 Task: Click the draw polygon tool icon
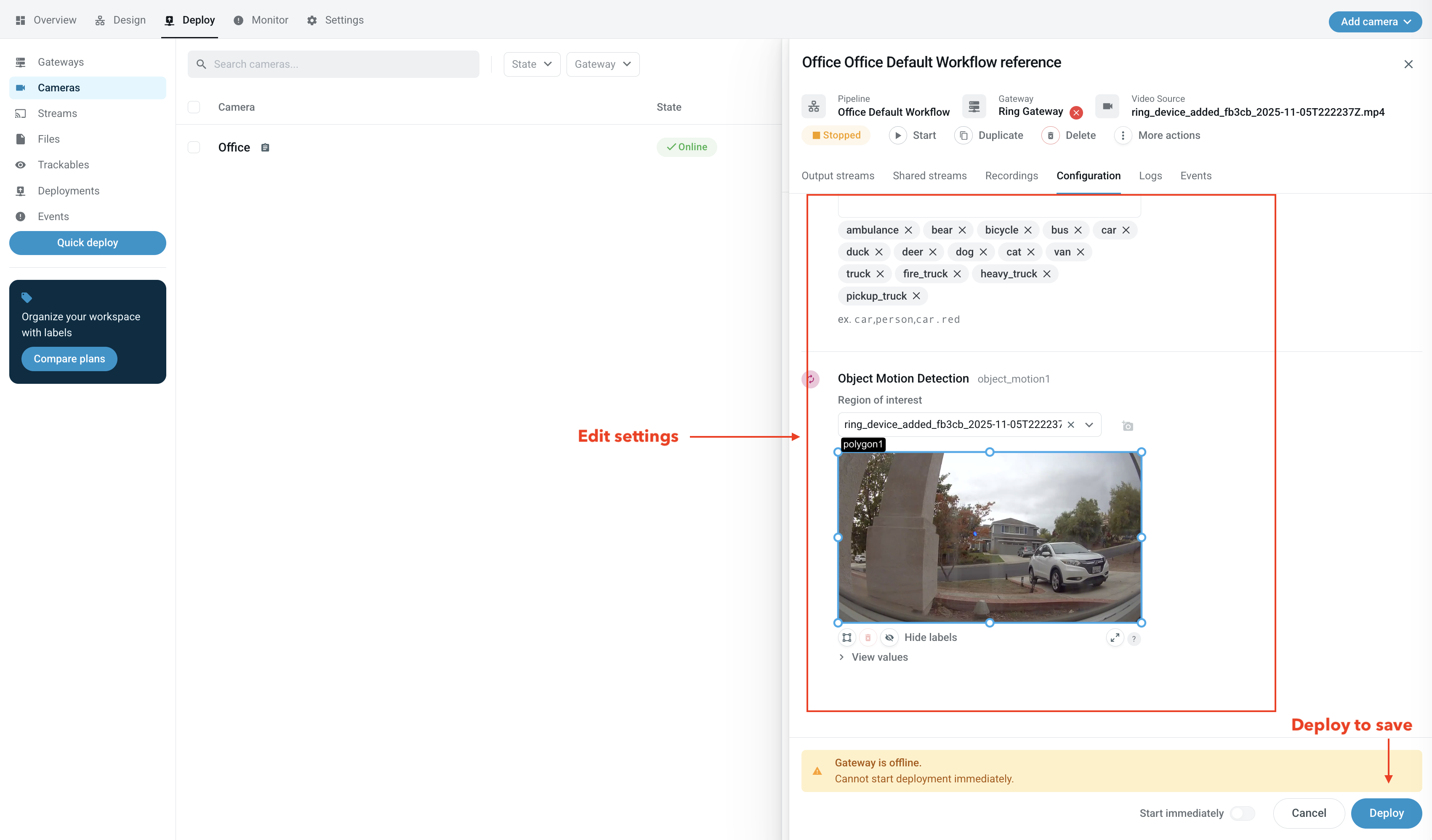coord(847,637)
